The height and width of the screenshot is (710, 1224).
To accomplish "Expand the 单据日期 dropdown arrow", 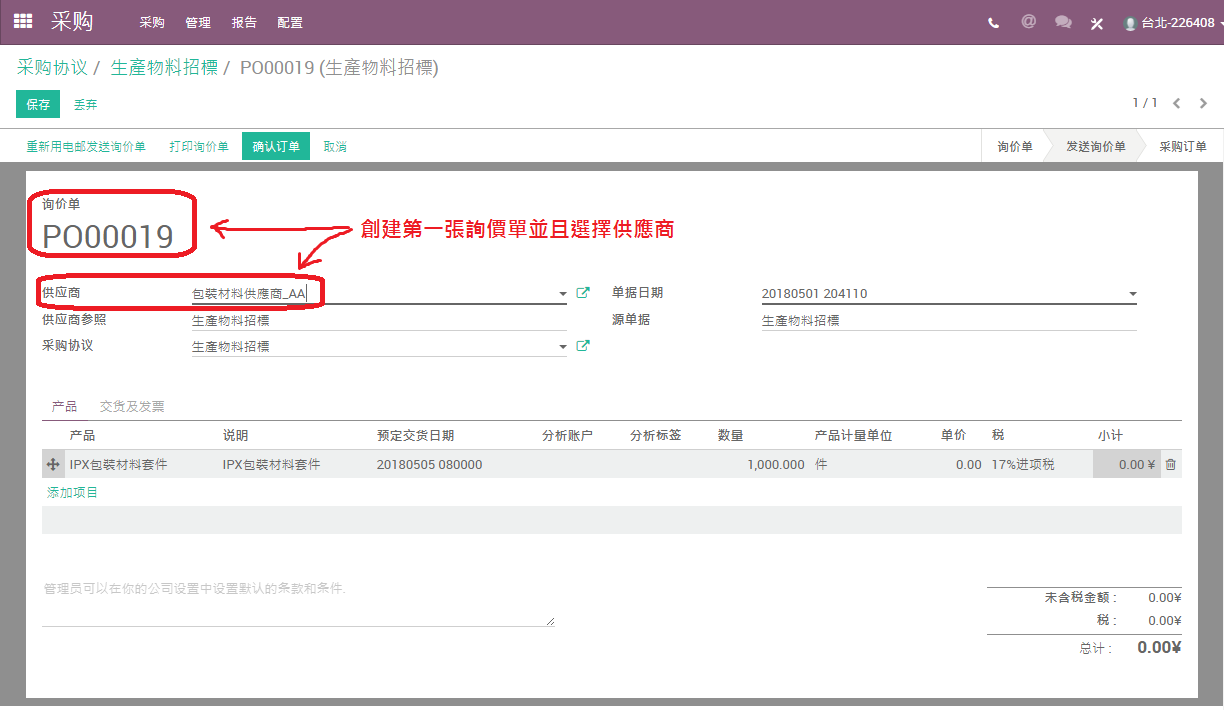I will pyautogui.click(x=1133, y=294).
